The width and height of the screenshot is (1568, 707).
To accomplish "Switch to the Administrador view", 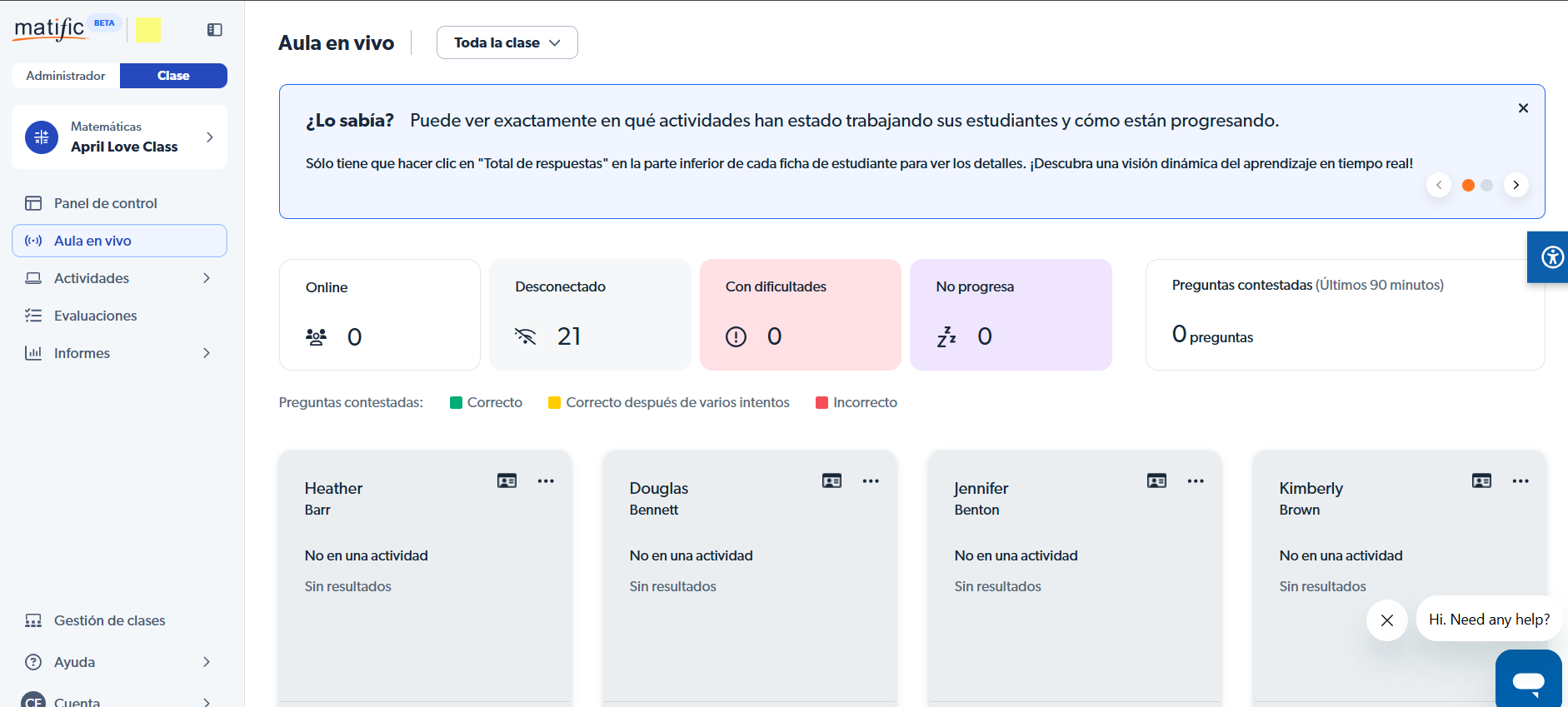I will pyautogui.click(x=66, y=76).
